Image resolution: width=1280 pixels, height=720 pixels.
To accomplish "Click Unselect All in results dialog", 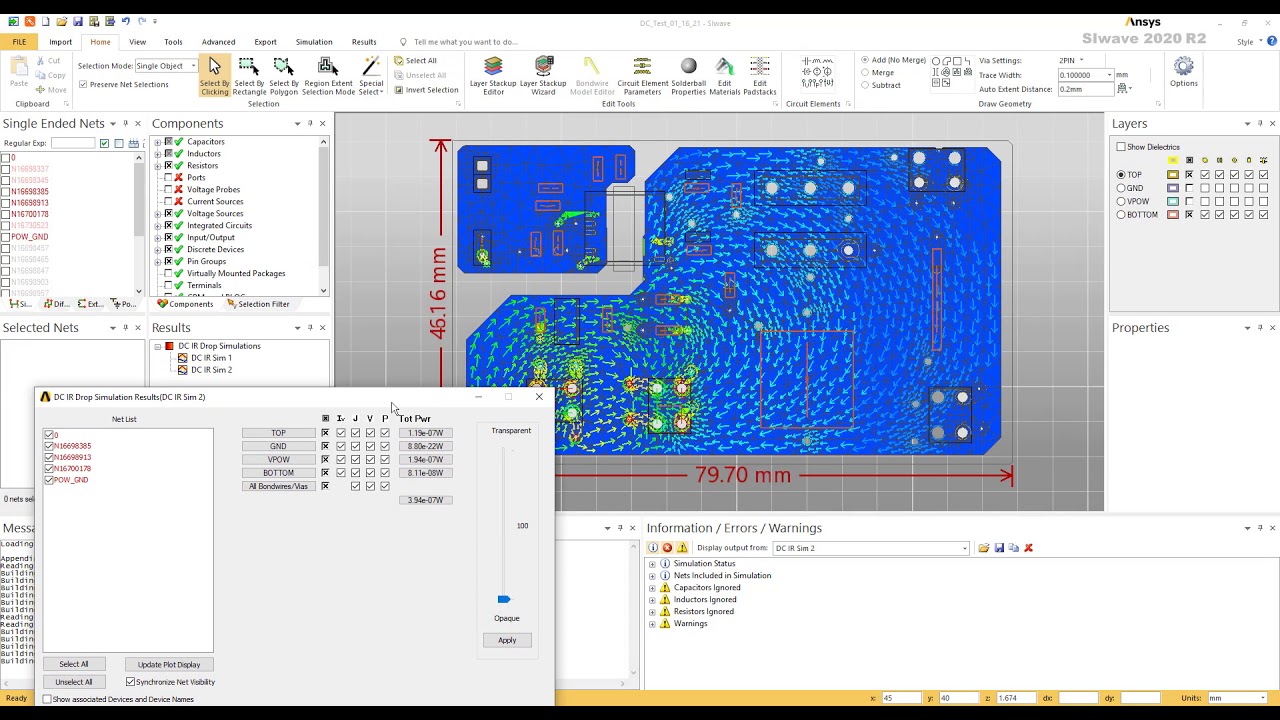I will pyautogui.click(x=73, y=682).
